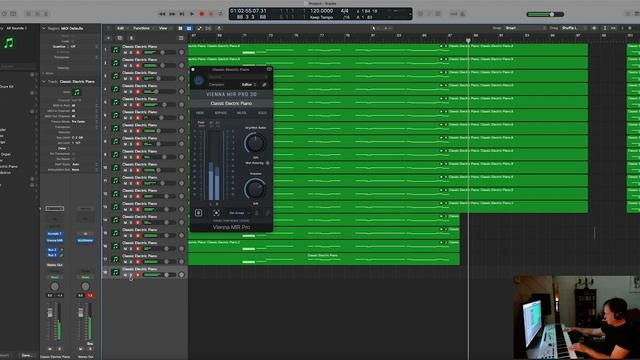Toggle the Cycle button in the transport
Viewport: 640px width, 360px height.
point(220,14)
